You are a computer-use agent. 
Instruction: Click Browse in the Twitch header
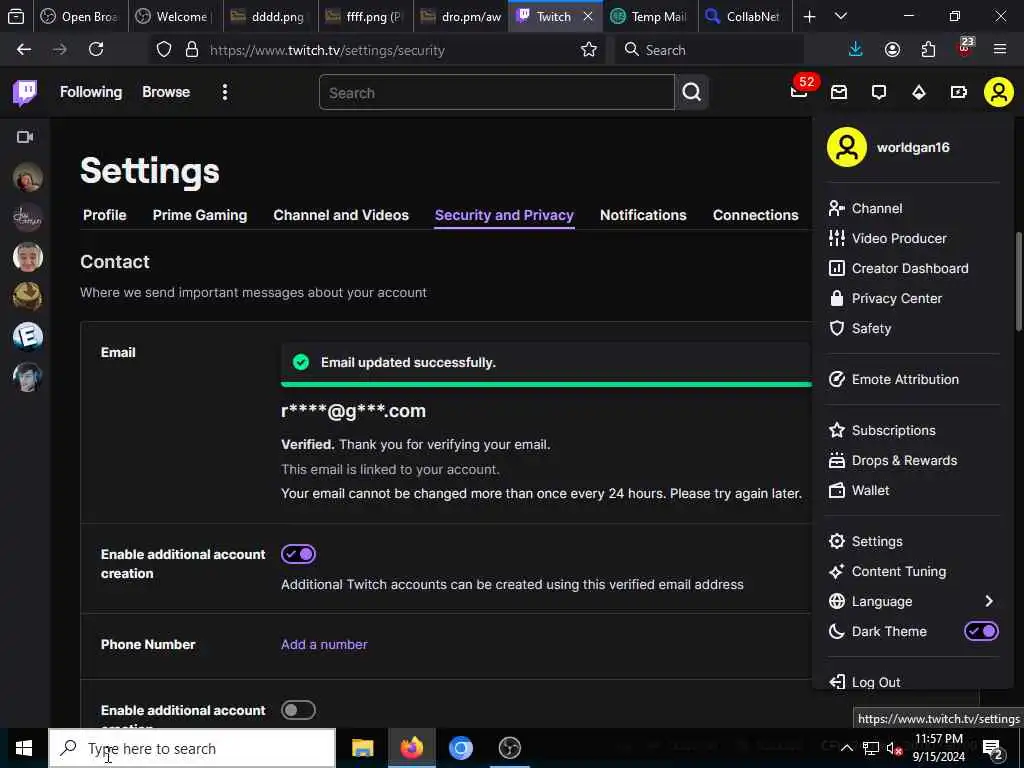tap(166, 92)
